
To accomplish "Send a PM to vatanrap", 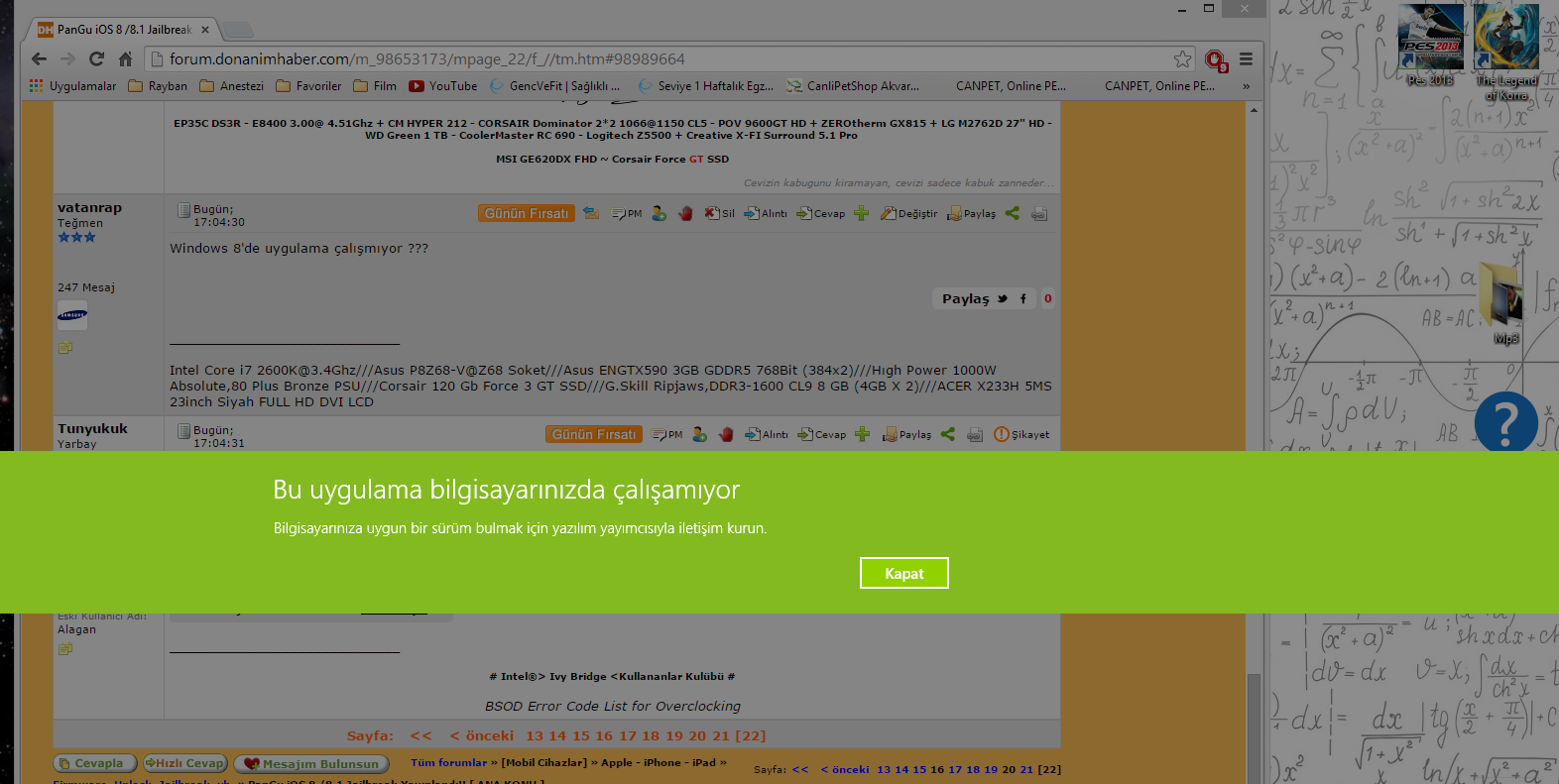I will point(627,213).
